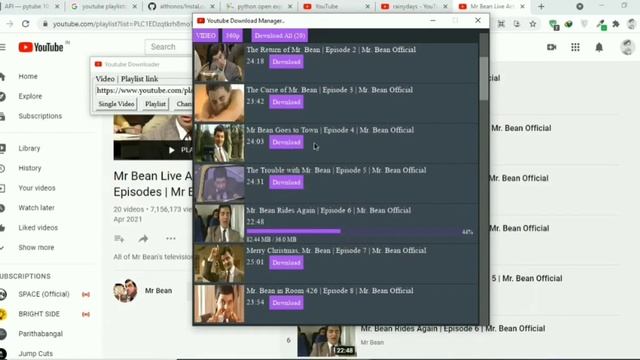Click the Mr Bean channel name link

coord(158,291)
